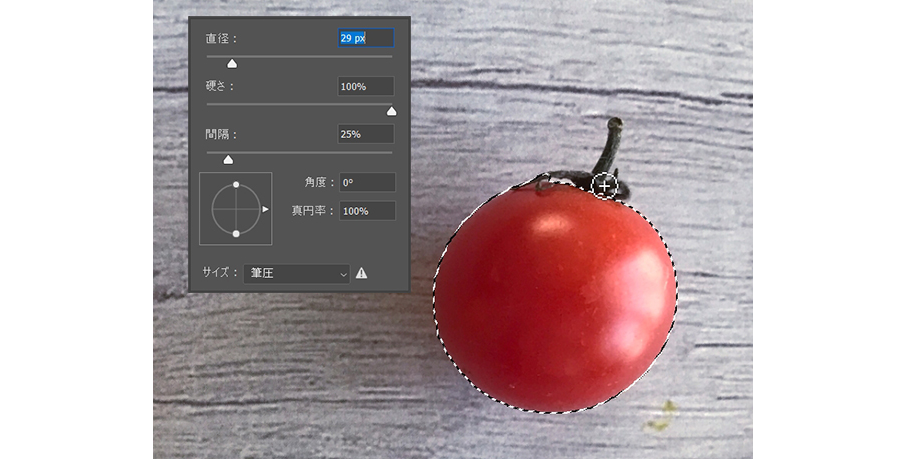Click the roundness field showing 100%
This screenshot has height=459, width=906.
tap(367, 210)
